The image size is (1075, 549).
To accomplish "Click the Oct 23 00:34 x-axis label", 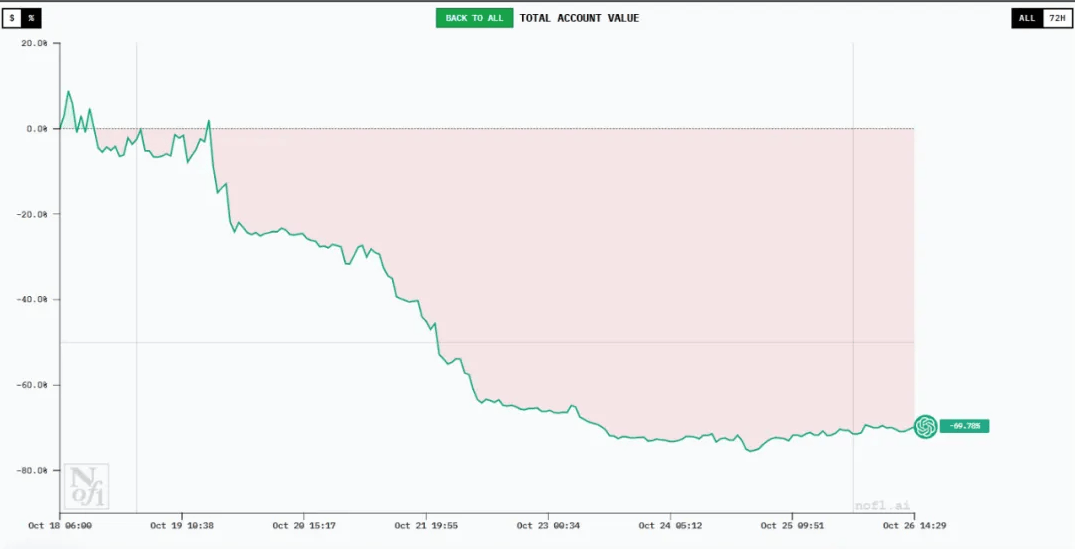I will [x=547, y=525].
